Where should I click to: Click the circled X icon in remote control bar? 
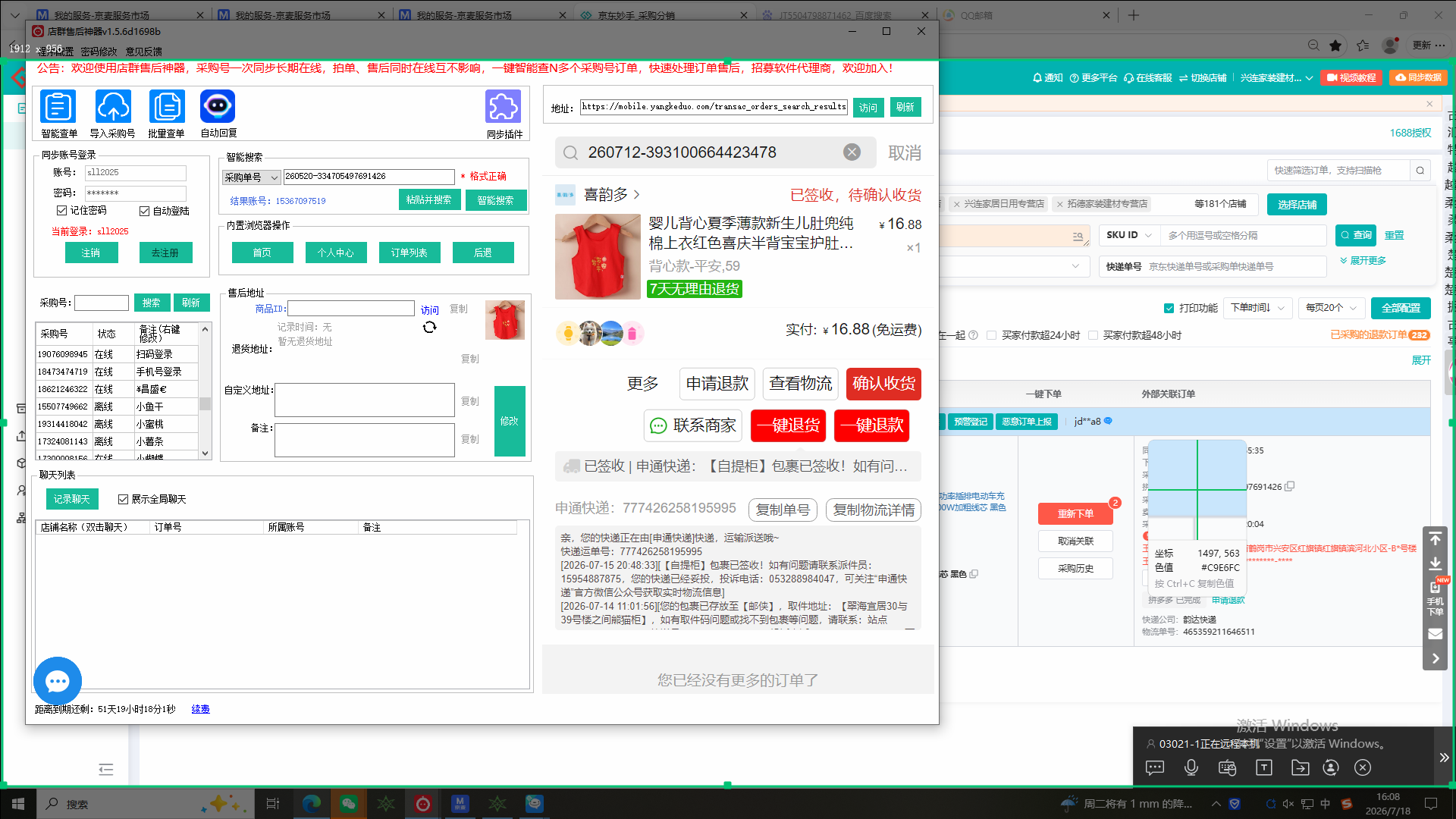tap(1363, 768)
